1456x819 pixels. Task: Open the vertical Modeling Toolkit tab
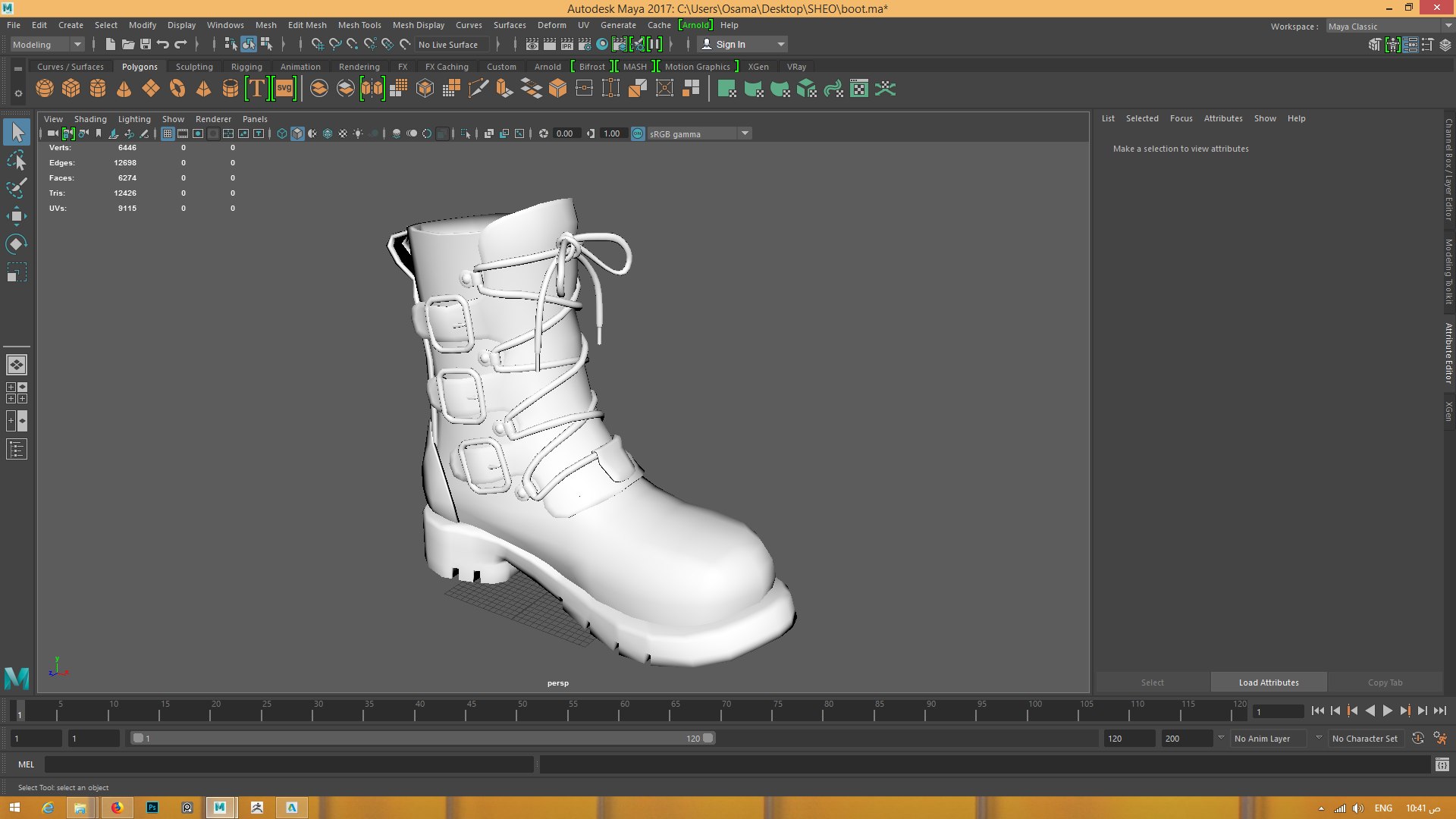pyautogui.click(x=1448, y=271)
